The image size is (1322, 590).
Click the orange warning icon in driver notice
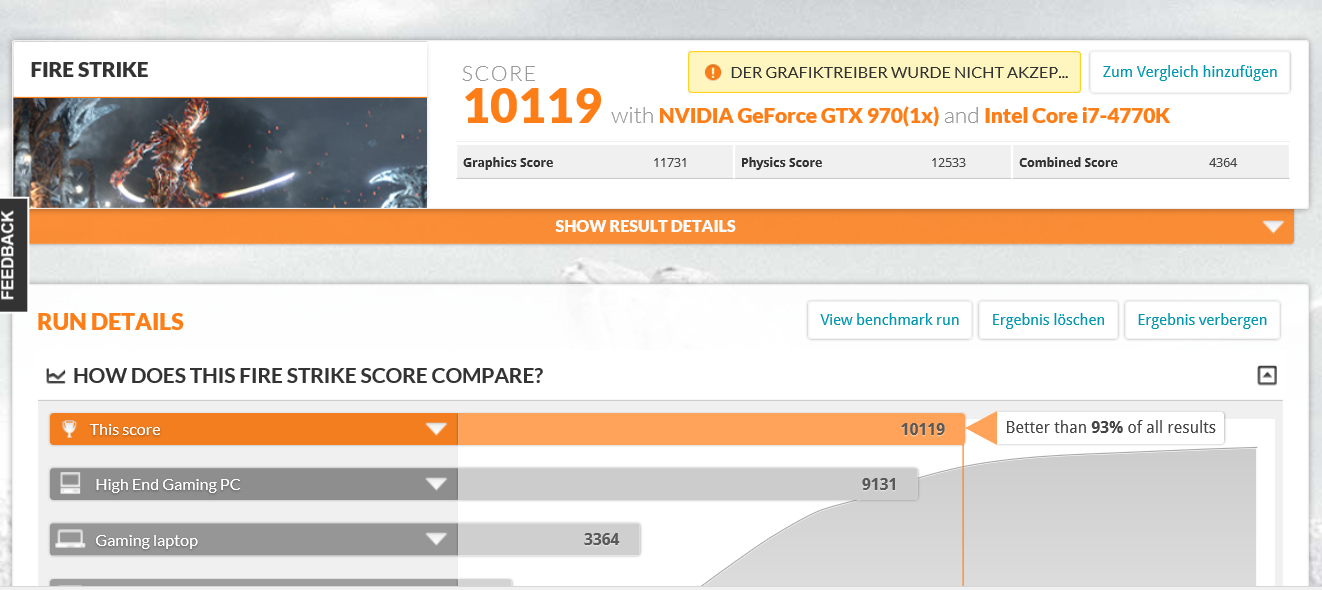point(712,72)
